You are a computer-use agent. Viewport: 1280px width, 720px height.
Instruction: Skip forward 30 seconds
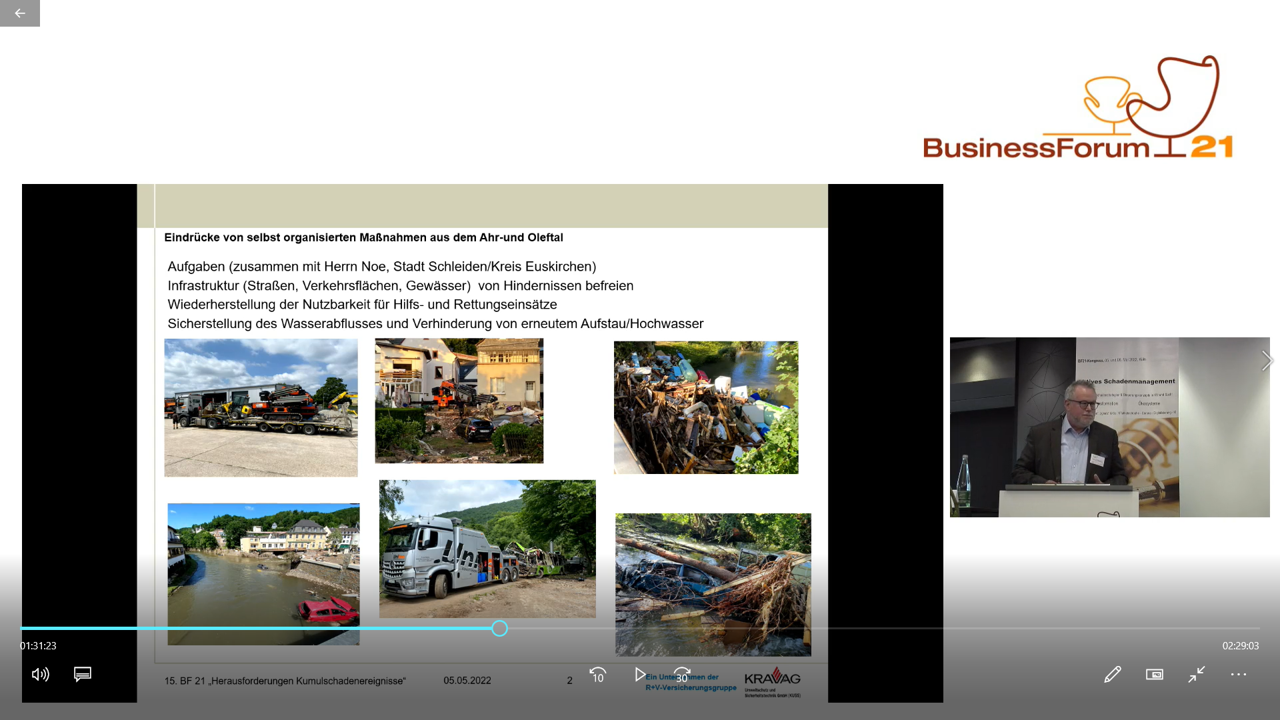coord(682,675)
